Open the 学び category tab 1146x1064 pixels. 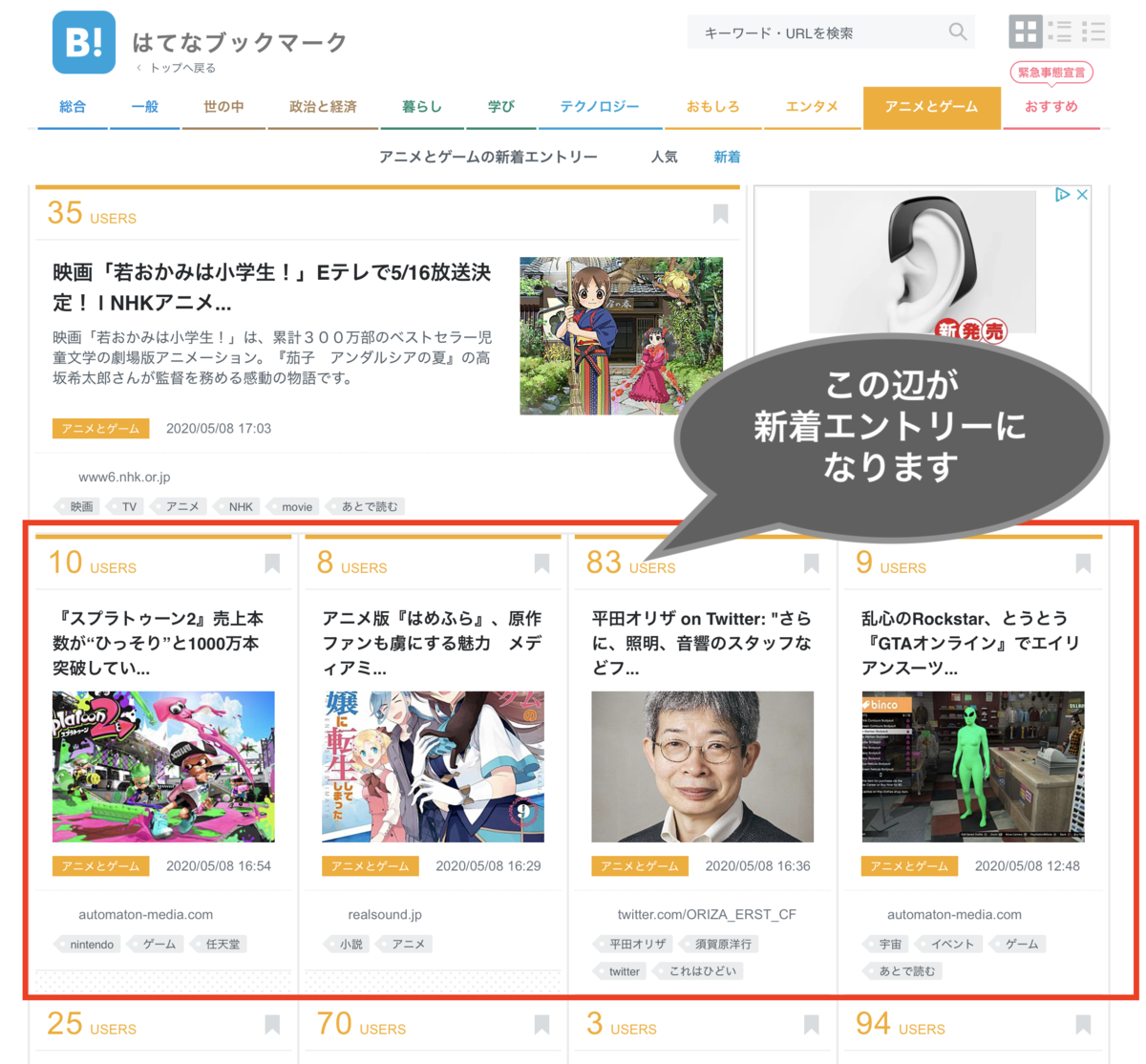(x=500, y=107)
